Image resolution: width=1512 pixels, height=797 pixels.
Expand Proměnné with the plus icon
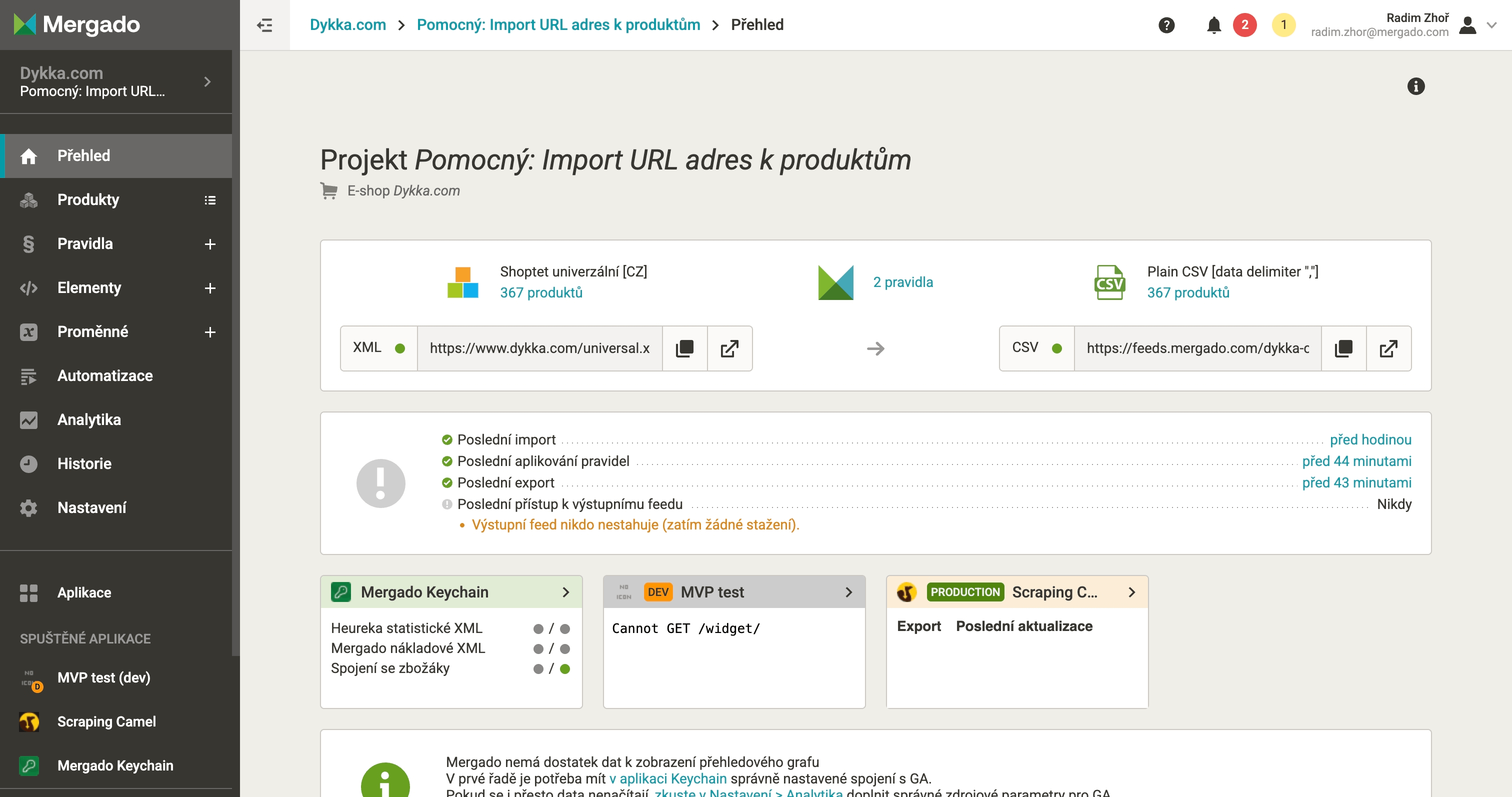(209, 332)
